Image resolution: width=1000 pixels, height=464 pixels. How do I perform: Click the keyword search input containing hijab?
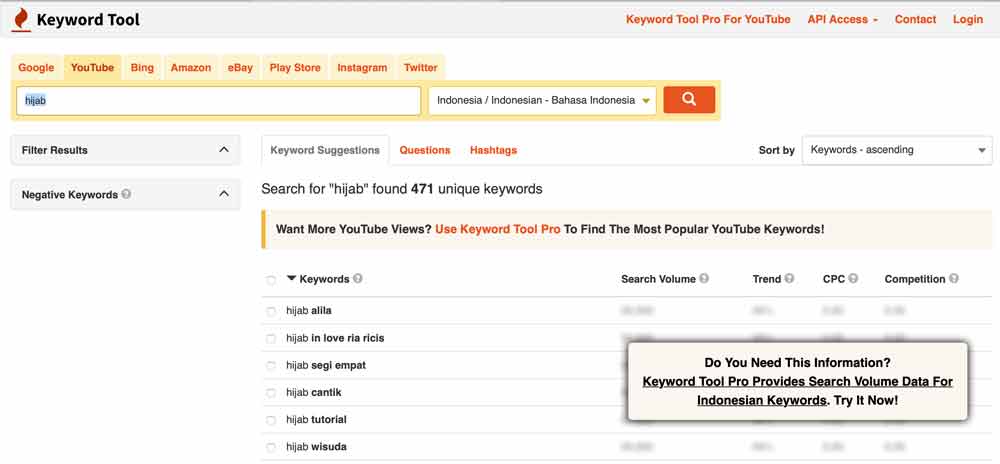coord(218,101)
